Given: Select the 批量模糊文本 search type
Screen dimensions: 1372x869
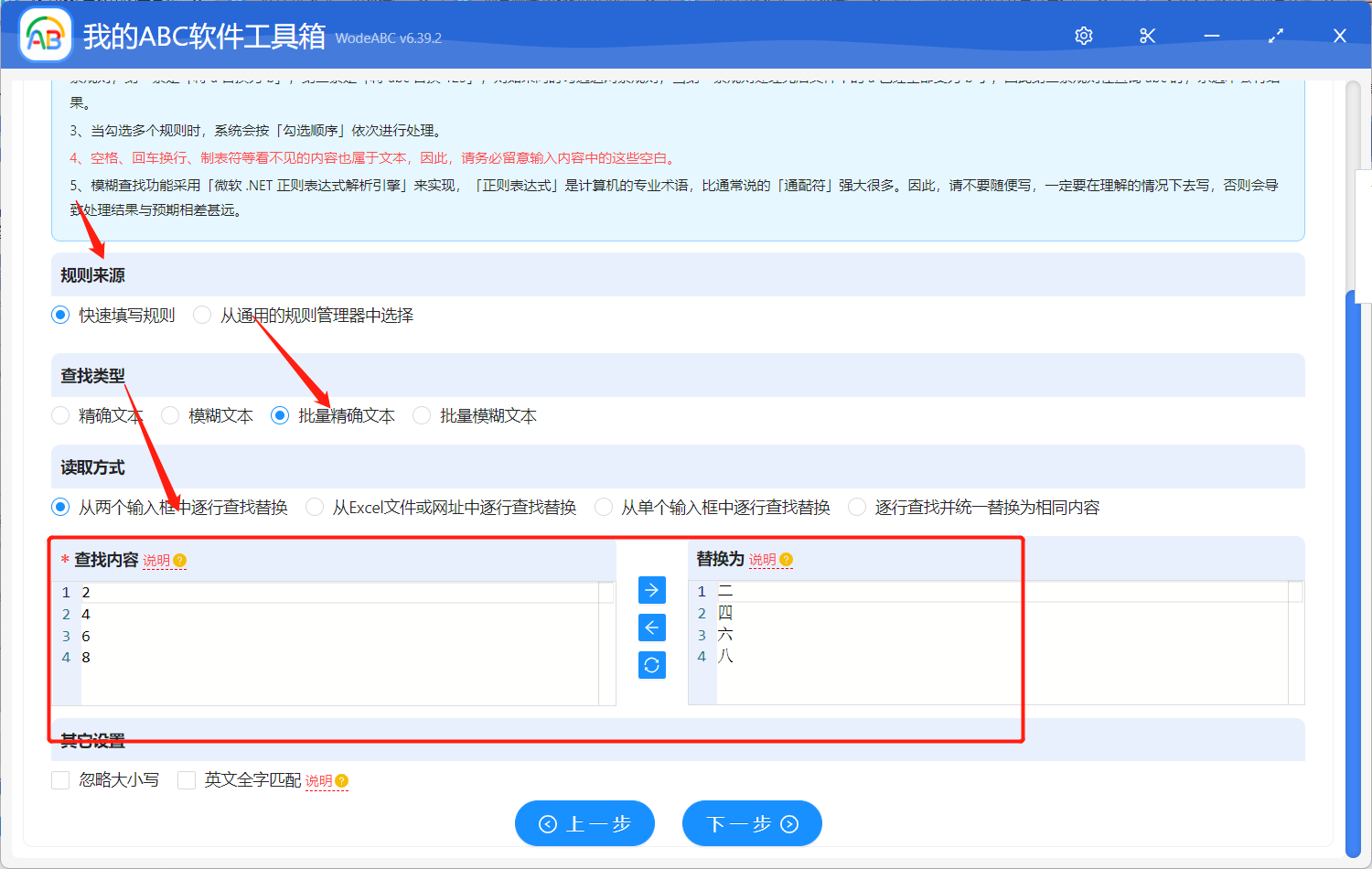Looking at the screenshot, I should coord(422,415).
